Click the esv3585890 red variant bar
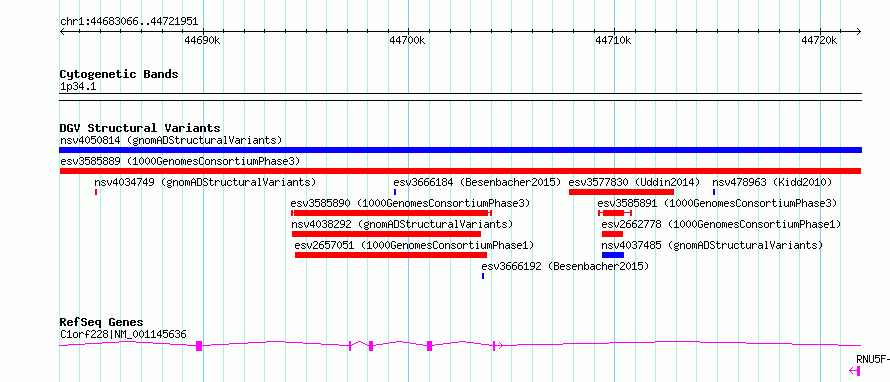The width and height of the screenshot is (890, 382). 391,213
